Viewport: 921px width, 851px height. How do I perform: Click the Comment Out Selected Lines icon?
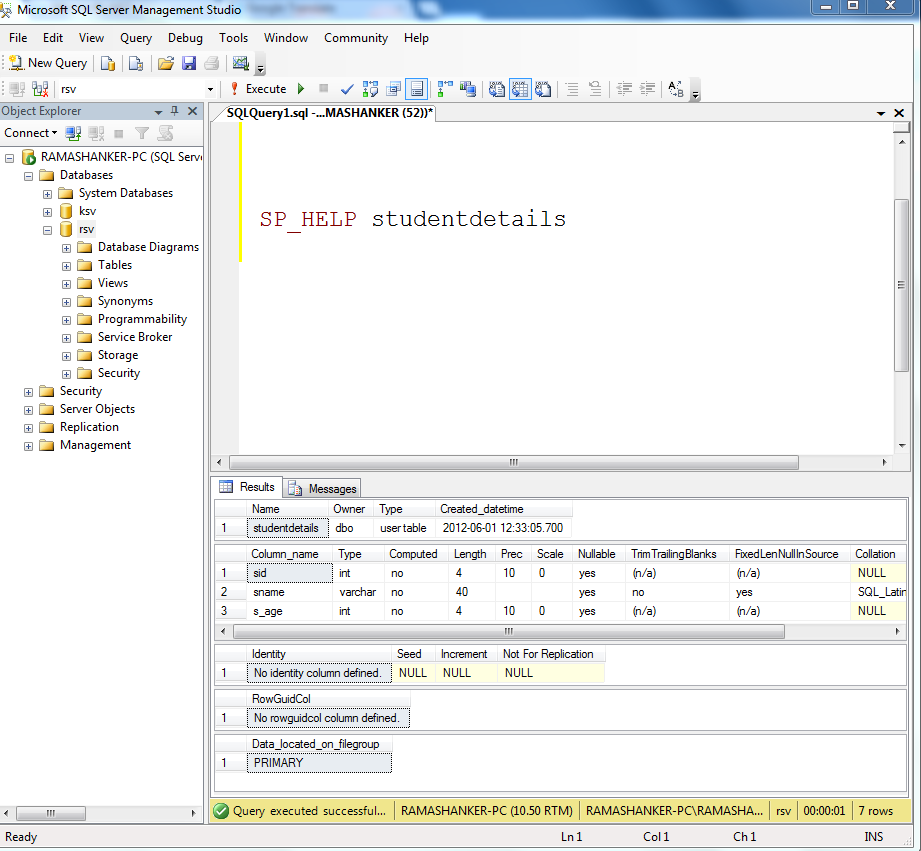coord(570,89)
